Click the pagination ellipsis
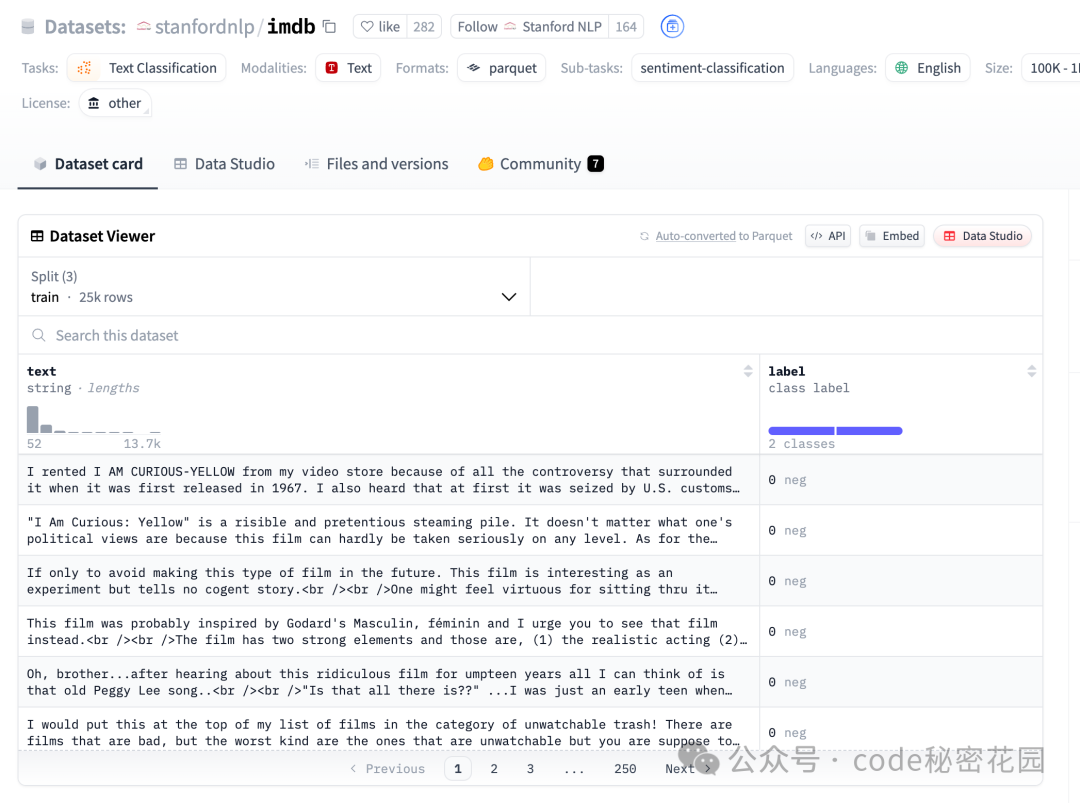This screenshot has height=803, width=1080. [574, 770]
